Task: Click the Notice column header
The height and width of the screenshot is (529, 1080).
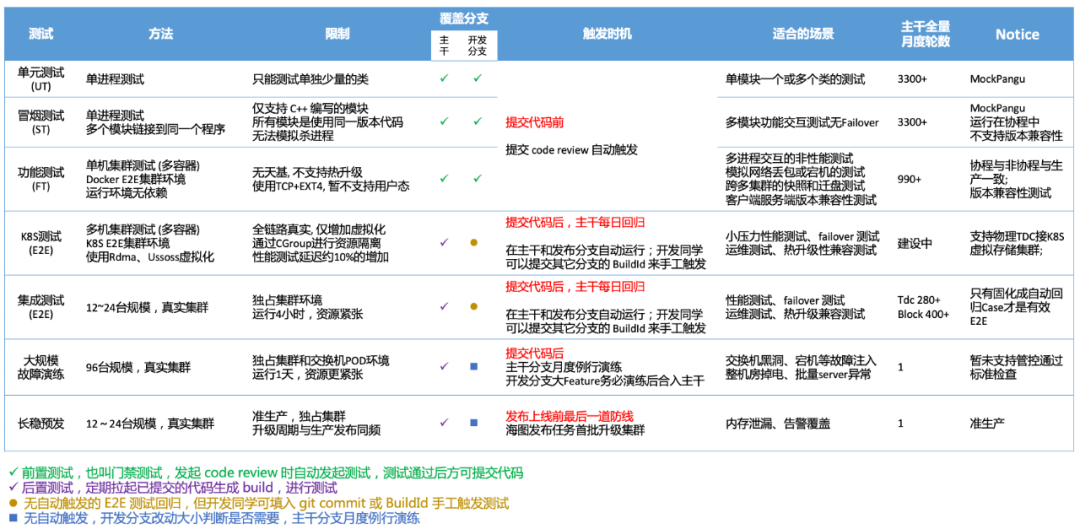Action: [1017, 34]
